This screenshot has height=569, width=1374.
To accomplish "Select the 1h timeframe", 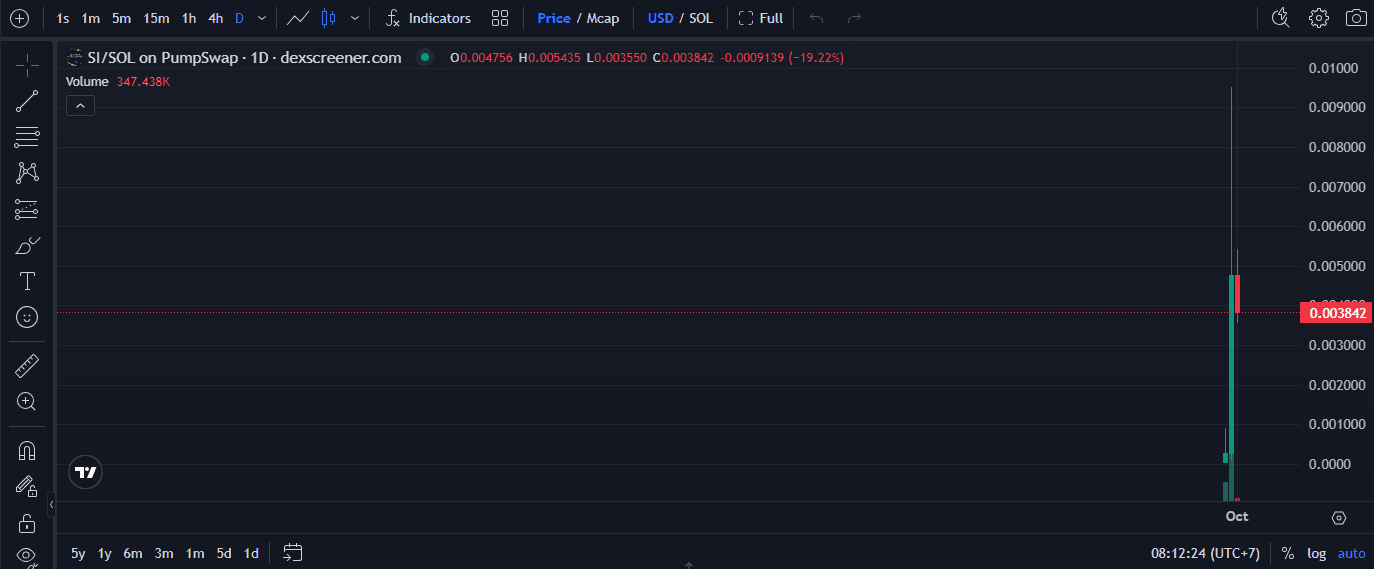I will (188, 18).
